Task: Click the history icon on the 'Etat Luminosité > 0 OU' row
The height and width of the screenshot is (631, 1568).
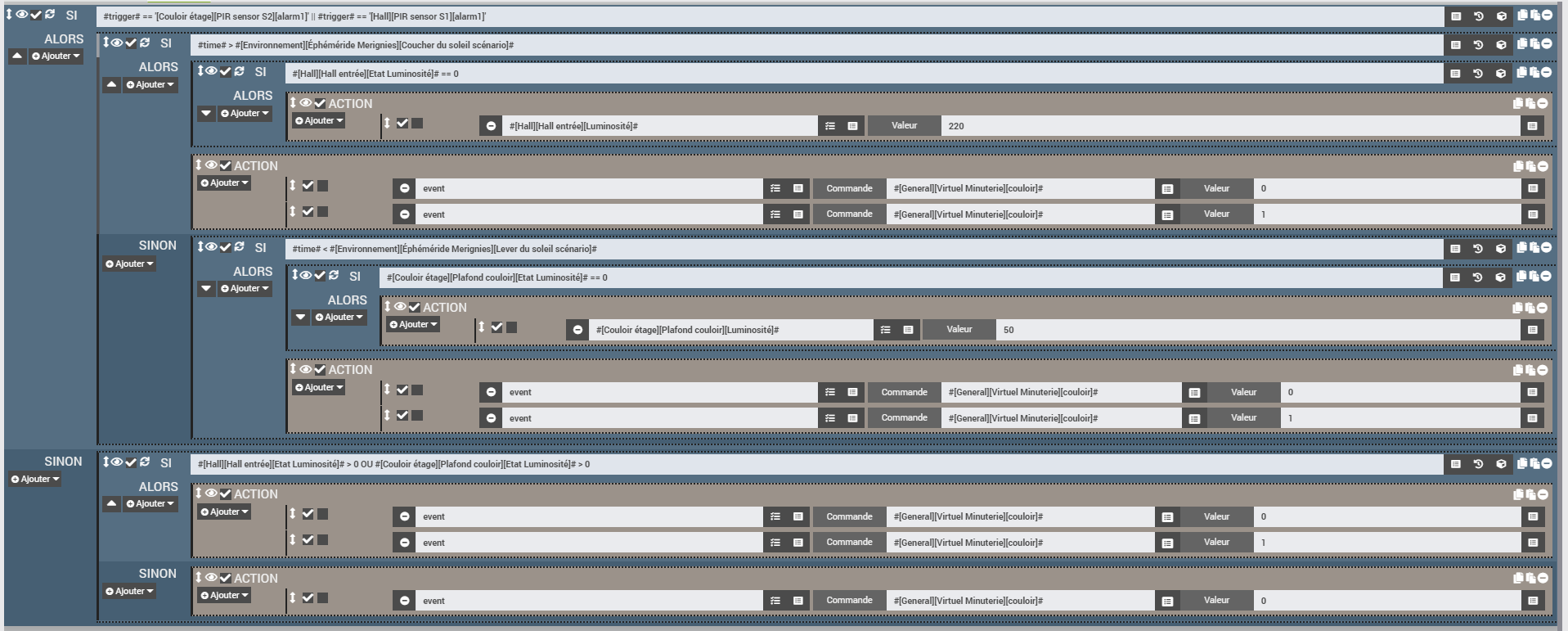Action: (x=1479, y=464)
